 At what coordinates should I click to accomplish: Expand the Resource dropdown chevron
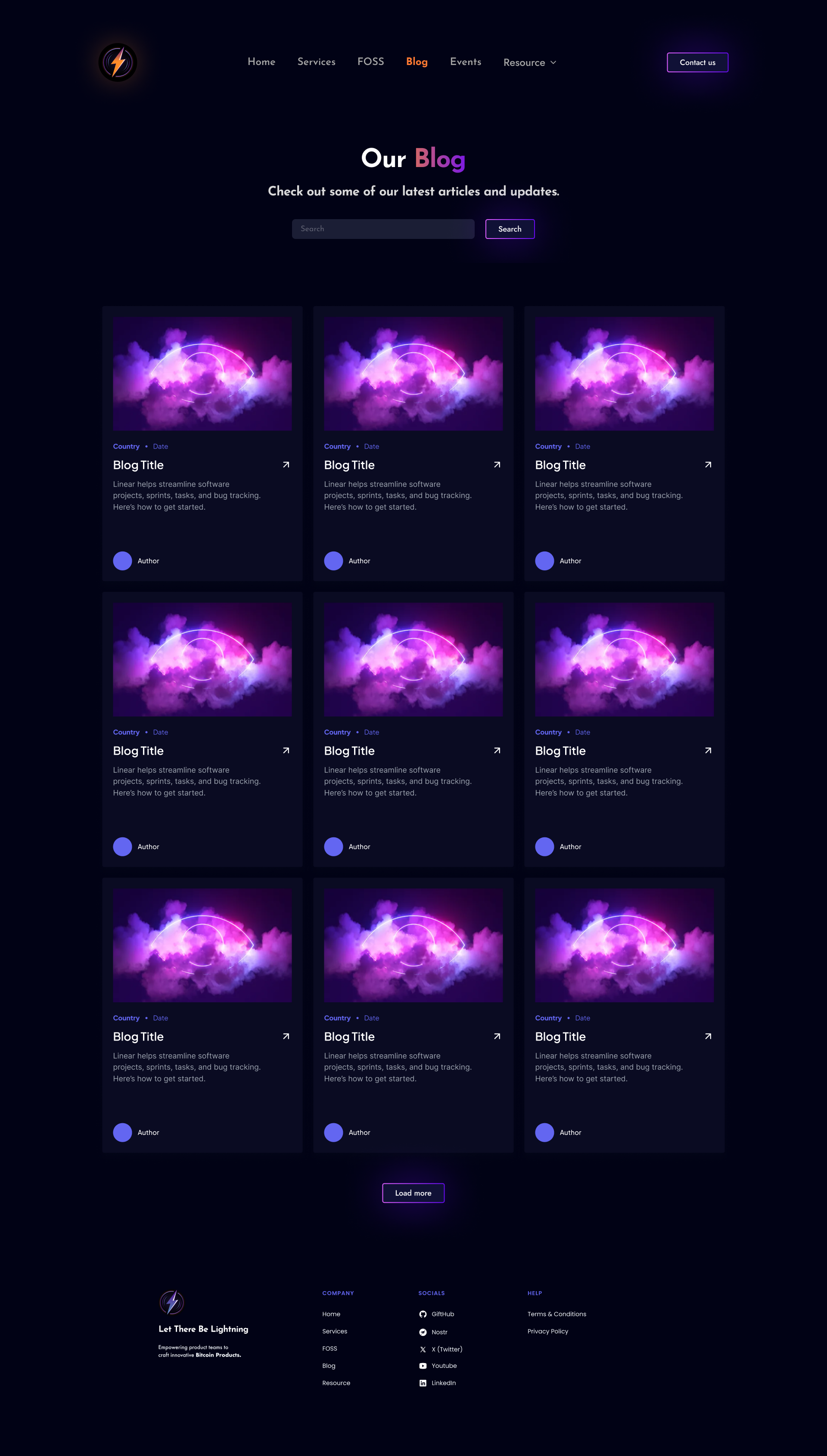point(553,62)
